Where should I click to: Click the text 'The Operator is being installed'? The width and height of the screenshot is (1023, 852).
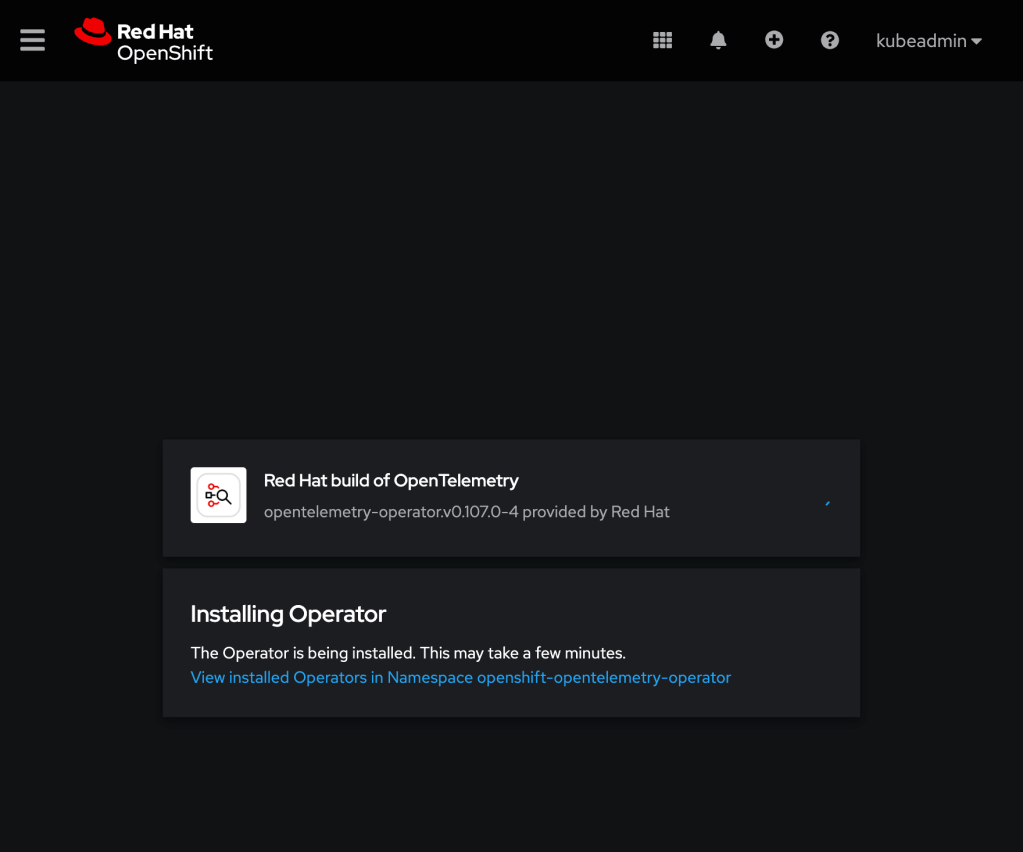[x=303, y=653]
